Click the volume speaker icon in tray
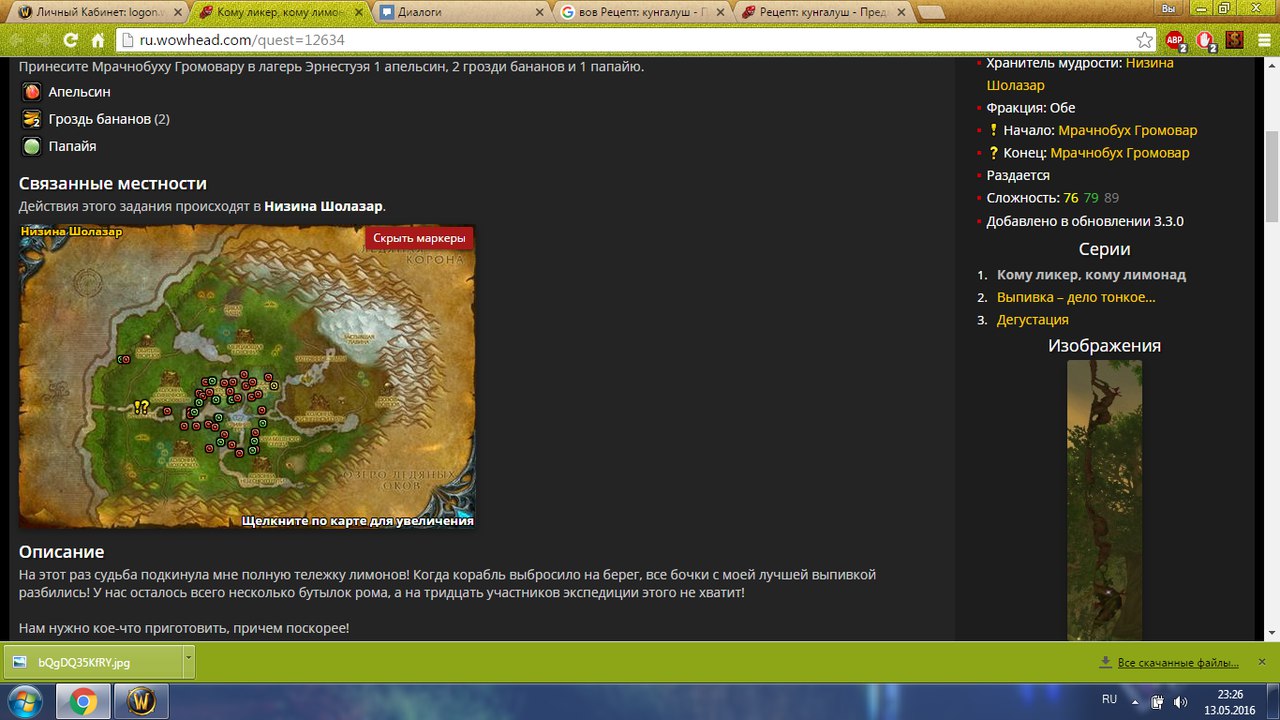 1180,701
